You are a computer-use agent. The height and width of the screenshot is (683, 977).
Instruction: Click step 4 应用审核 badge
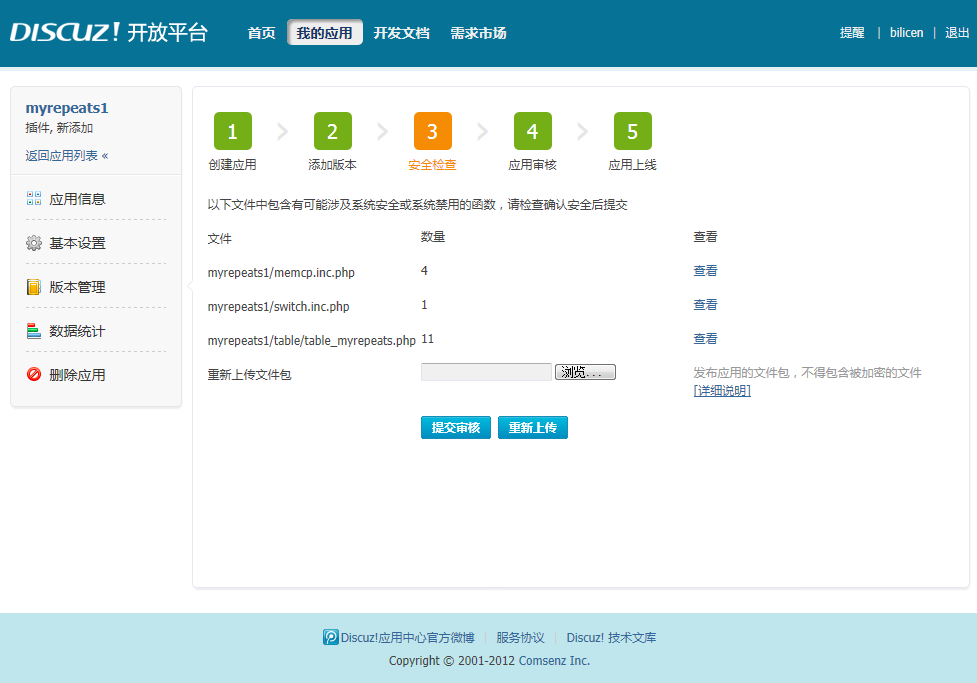click(533, 131)
